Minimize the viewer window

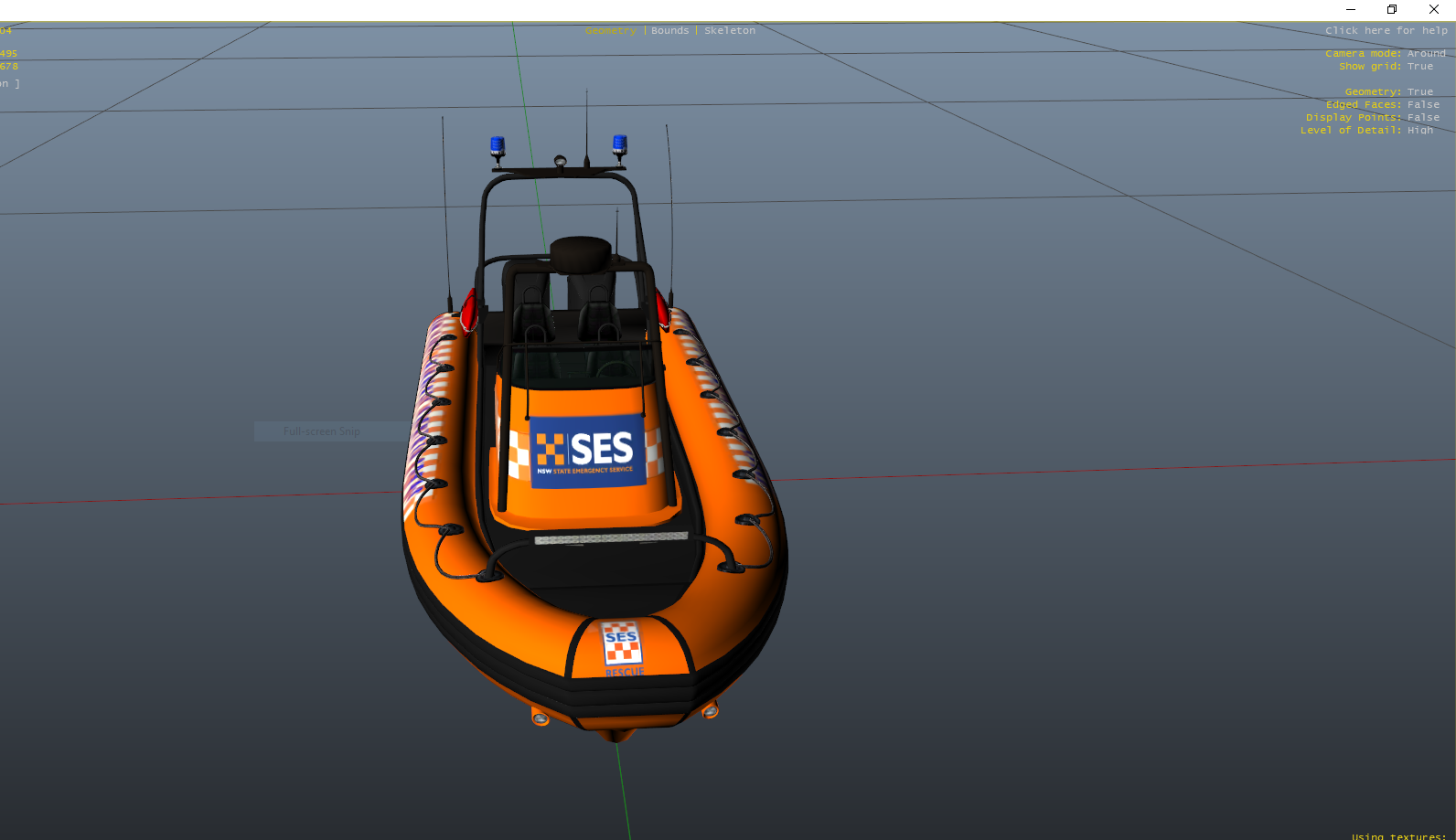[1350, 10]
